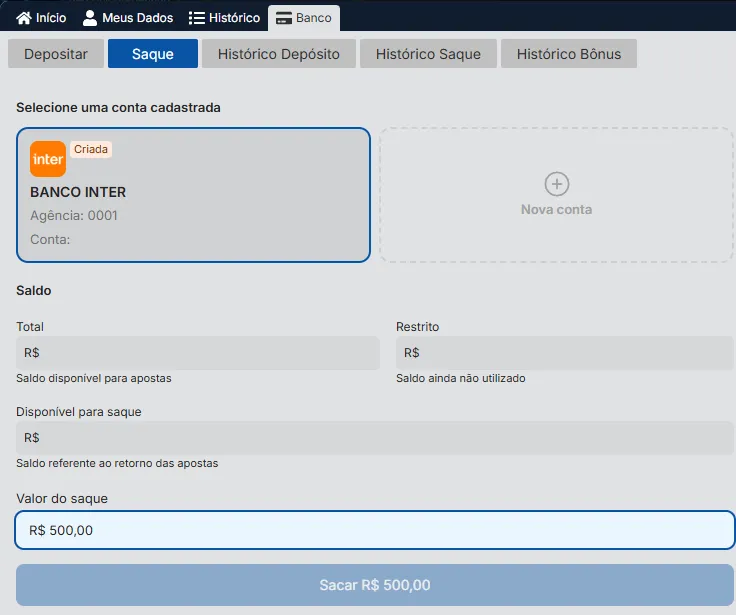Click the Criada status badge

pos(91,149)
